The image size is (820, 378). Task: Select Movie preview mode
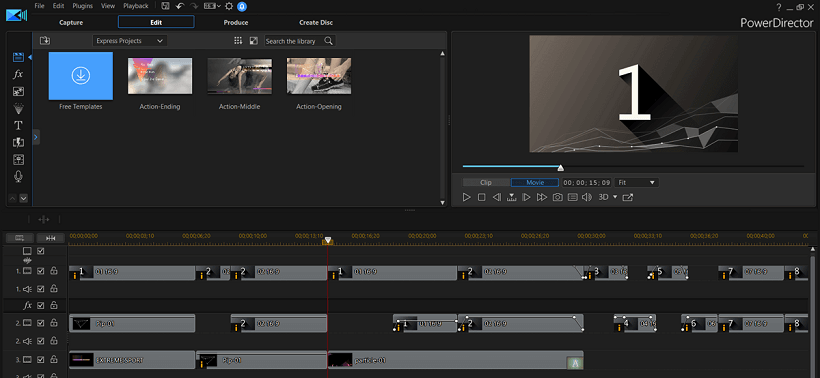[534, 182]
